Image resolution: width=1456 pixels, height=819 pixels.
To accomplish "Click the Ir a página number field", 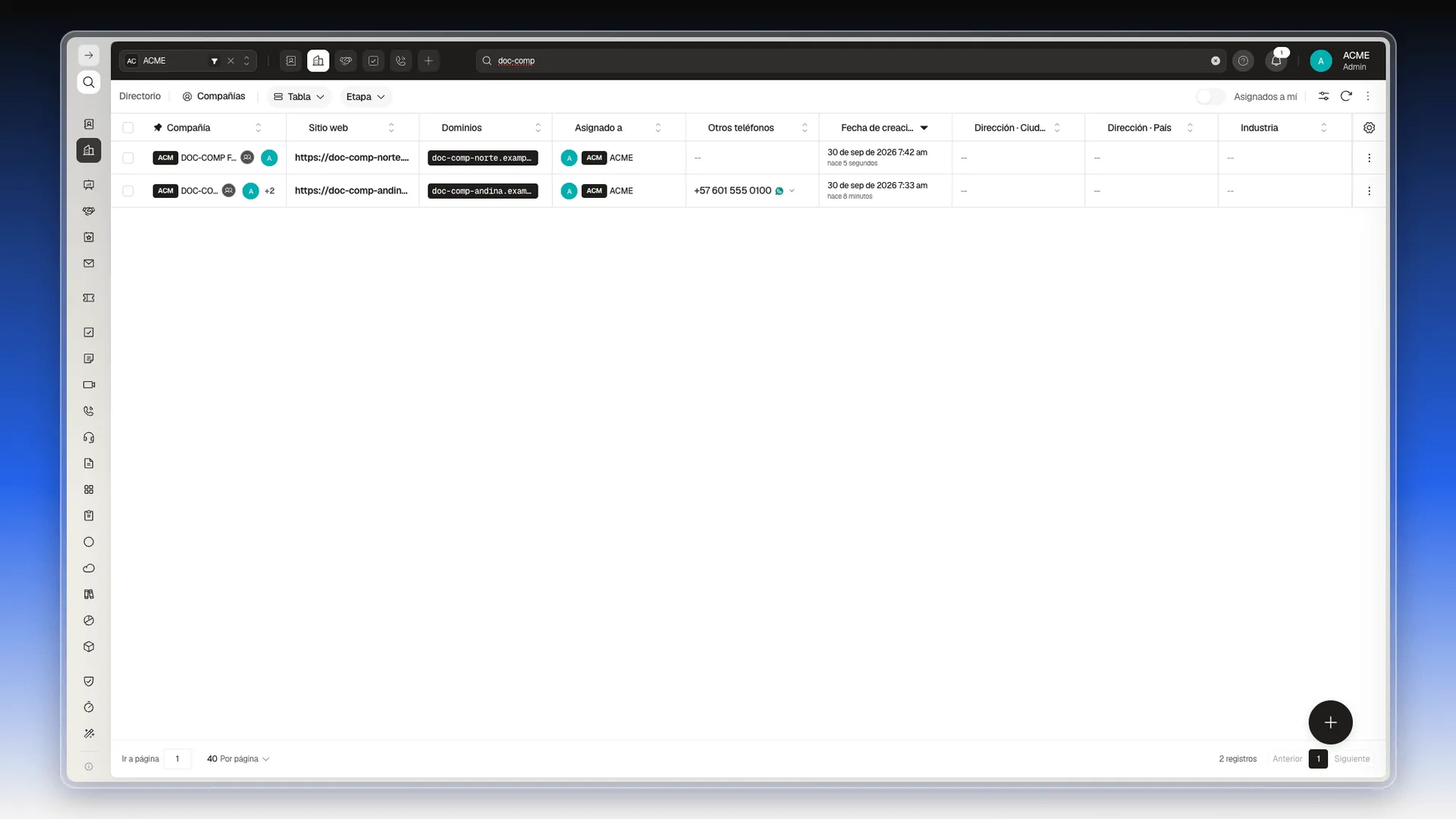I will pos(177,758).
